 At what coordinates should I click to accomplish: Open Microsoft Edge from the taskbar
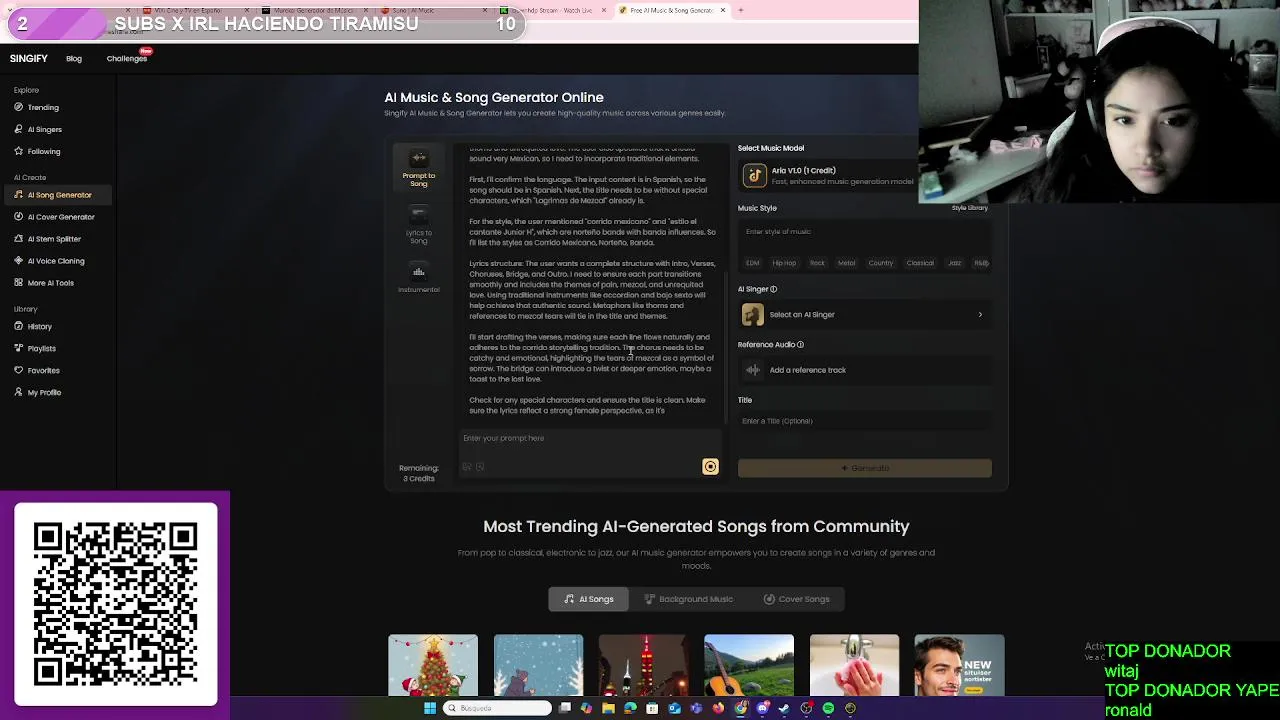tap(630, 708)
